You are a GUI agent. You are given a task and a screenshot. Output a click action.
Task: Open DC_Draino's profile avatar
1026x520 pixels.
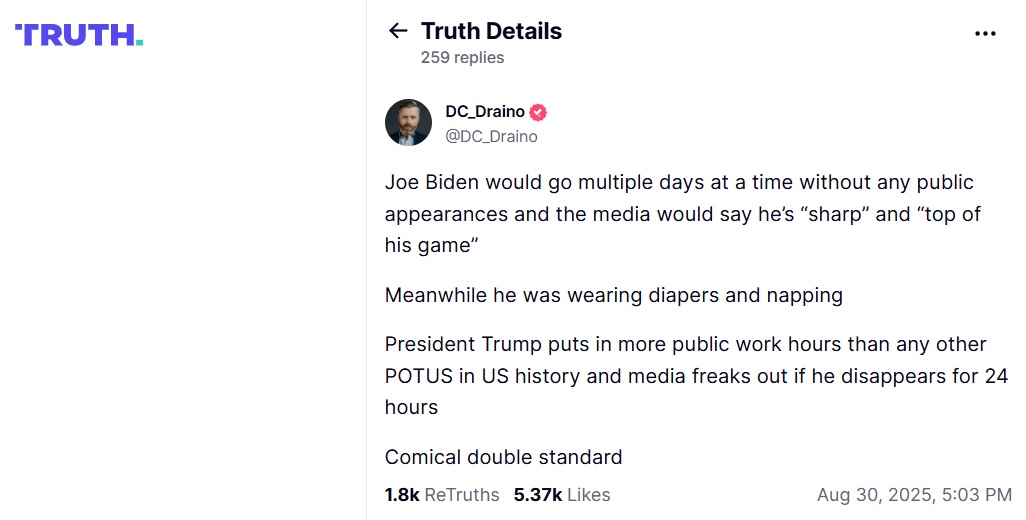click(x=408, y=122)
